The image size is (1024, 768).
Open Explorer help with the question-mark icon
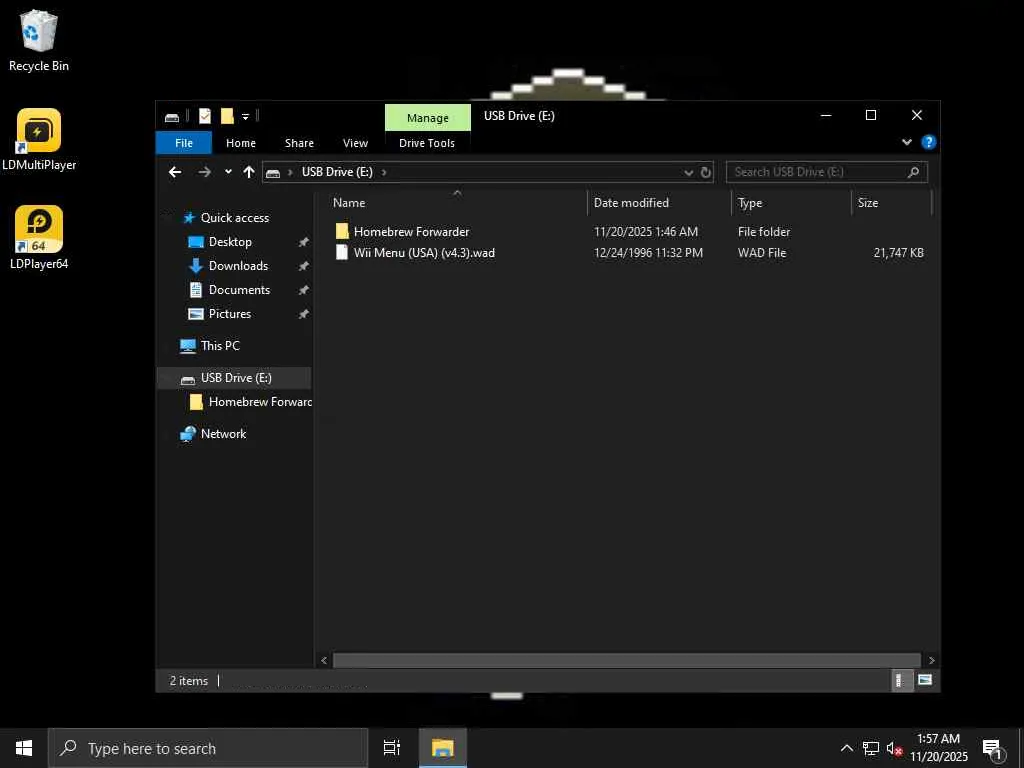(928, 142)
